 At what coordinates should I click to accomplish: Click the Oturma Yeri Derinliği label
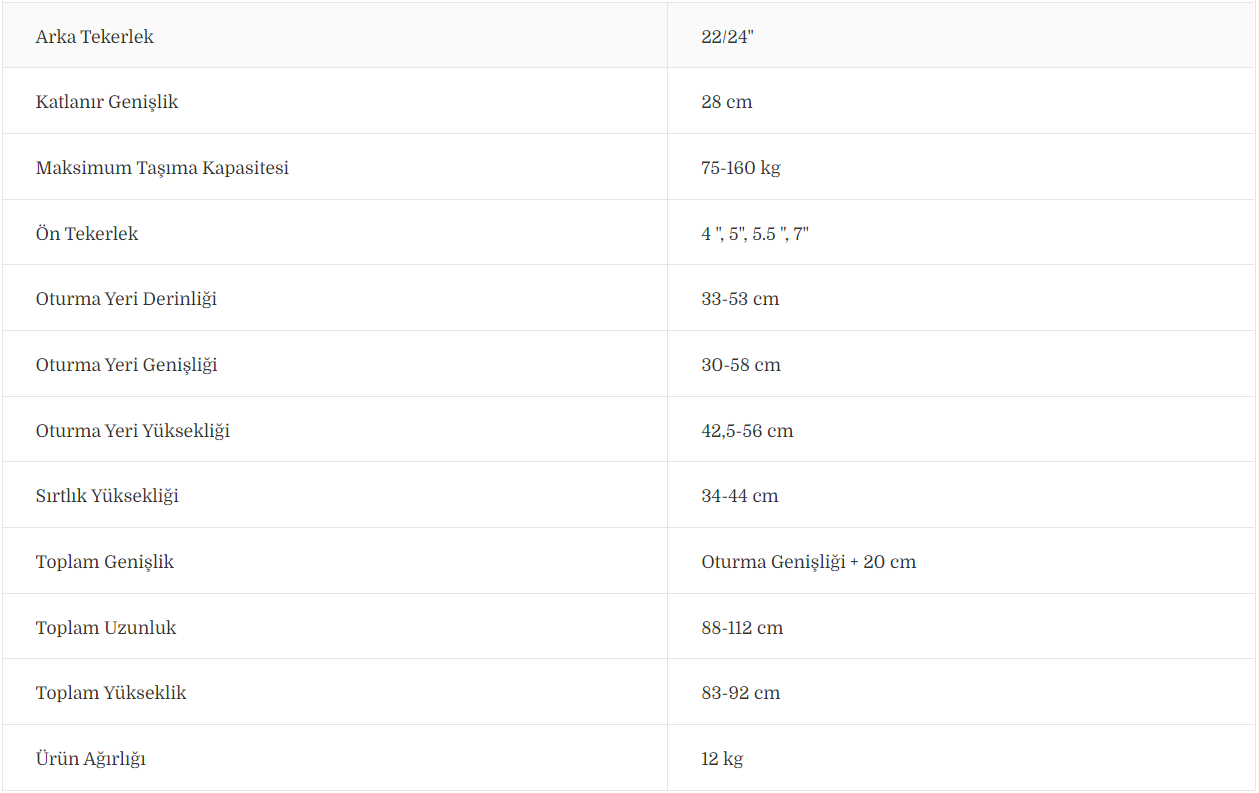[126, 299]
